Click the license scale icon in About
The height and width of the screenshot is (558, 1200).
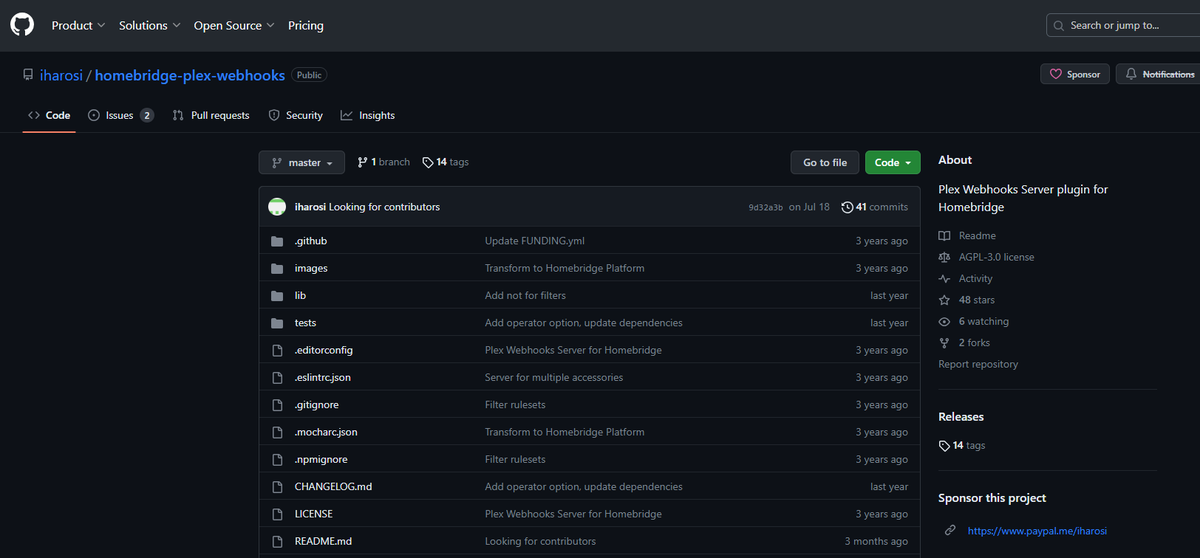point(944,257)
